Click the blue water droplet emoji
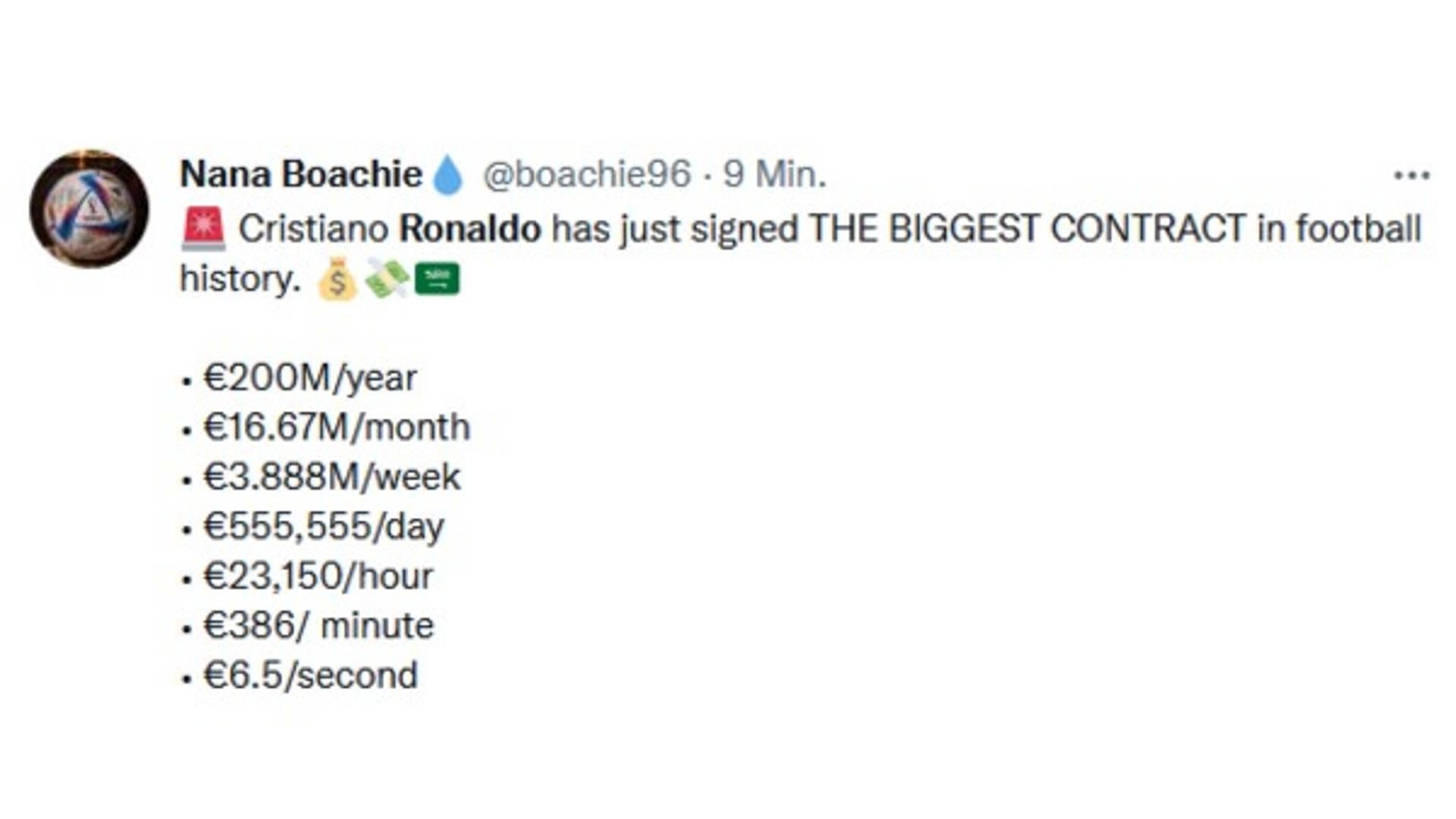Screen dimensions: 1456x819 (447, 175)
